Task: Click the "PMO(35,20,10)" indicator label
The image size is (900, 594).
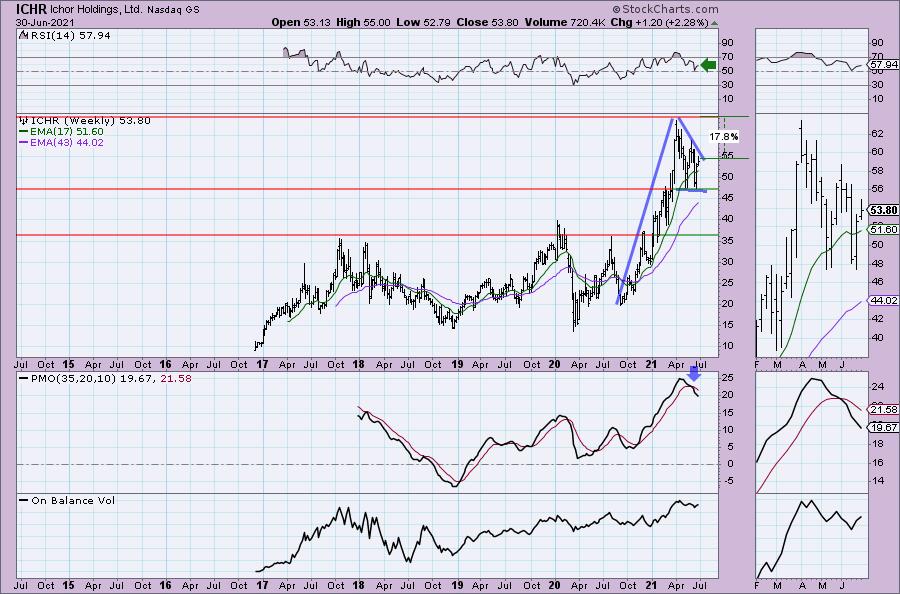Action: click(74, 379)
